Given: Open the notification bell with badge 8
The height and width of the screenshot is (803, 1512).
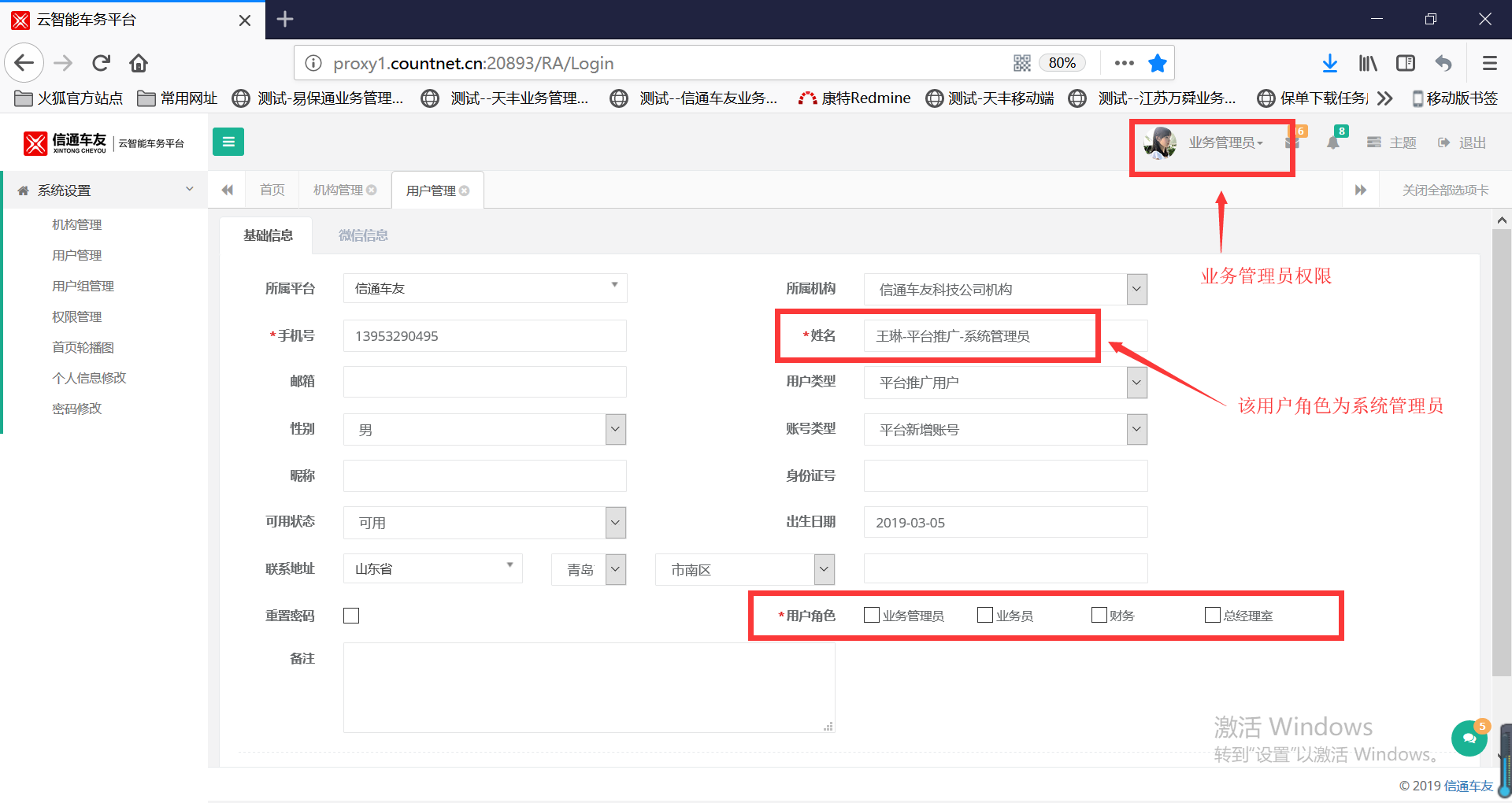Looking at the screenshot, I should 1333,142.
